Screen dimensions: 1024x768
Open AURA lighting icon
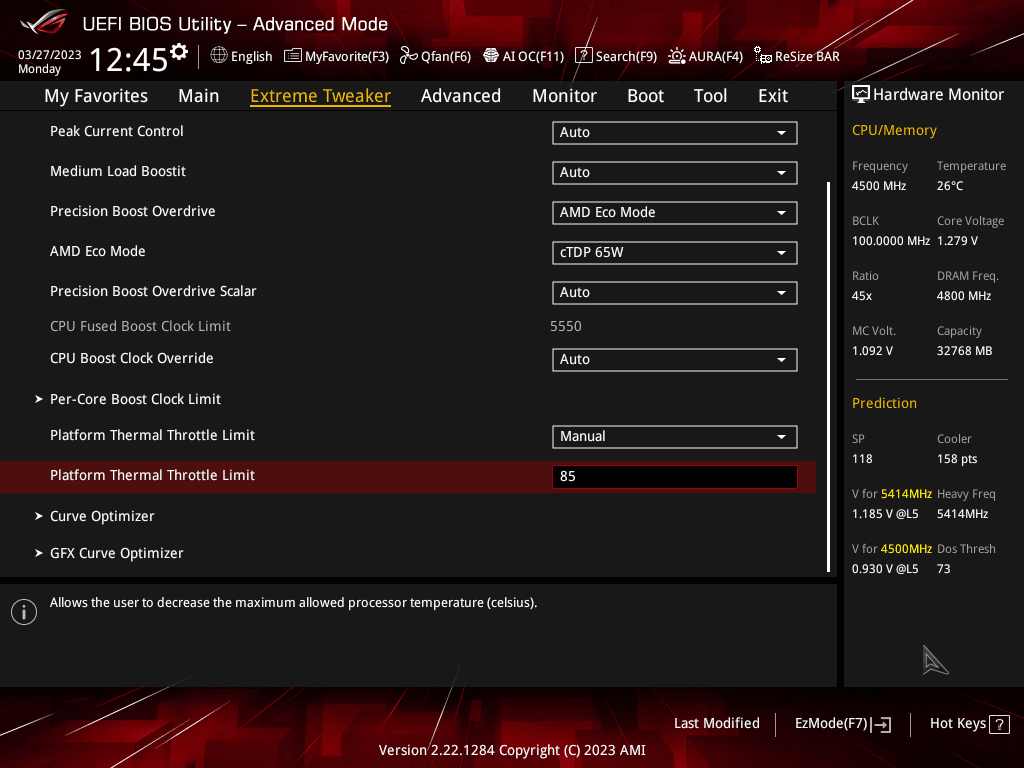[x=677, y=56]
